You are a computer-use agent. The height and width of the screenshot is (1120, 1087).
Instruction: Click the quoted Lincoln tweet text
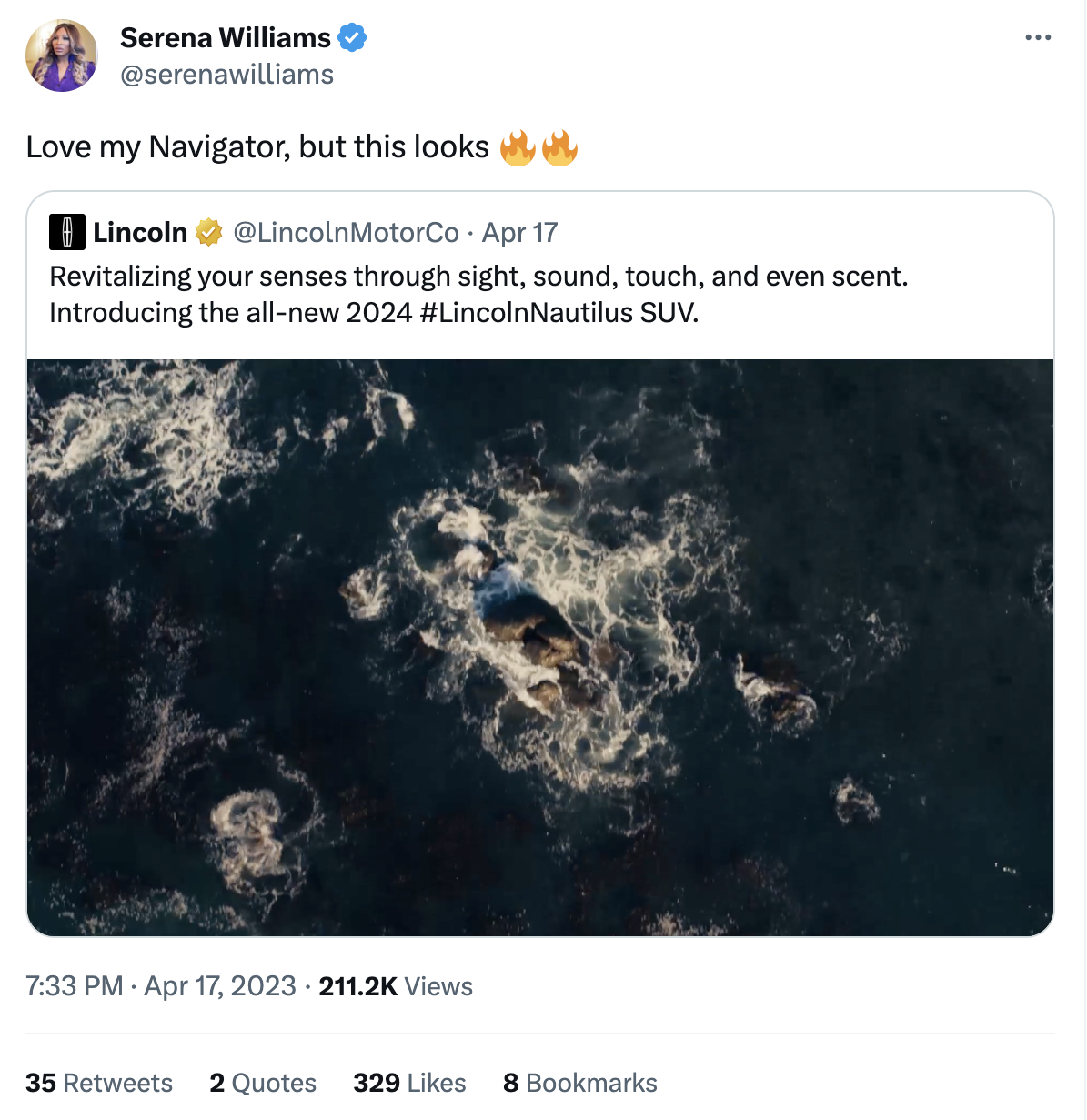pos(478,277)
